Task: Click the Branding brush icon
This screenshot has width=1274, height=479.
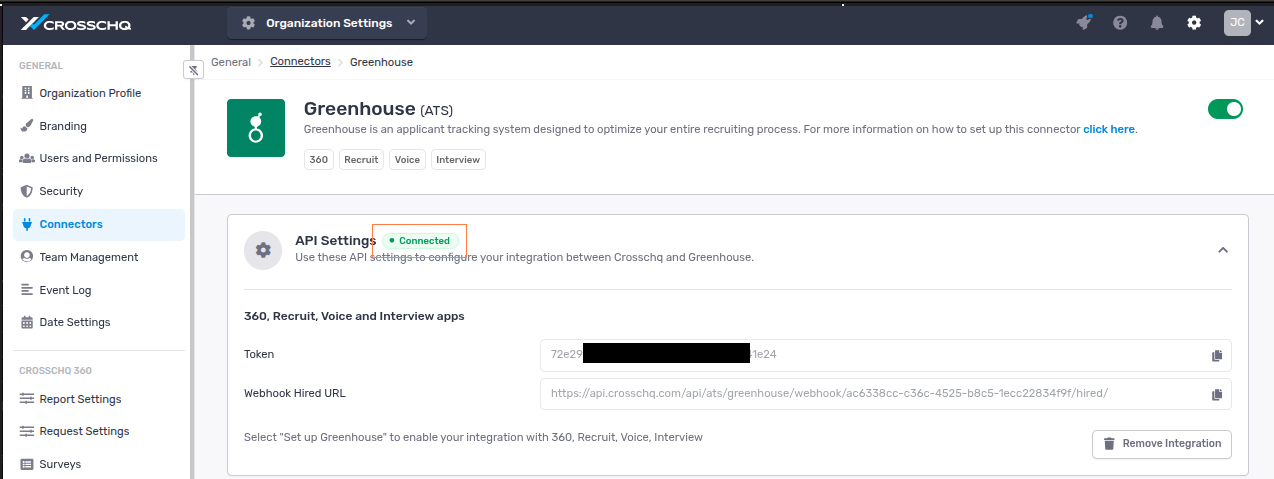Action: pyautogui.click(x=27, y=126)
